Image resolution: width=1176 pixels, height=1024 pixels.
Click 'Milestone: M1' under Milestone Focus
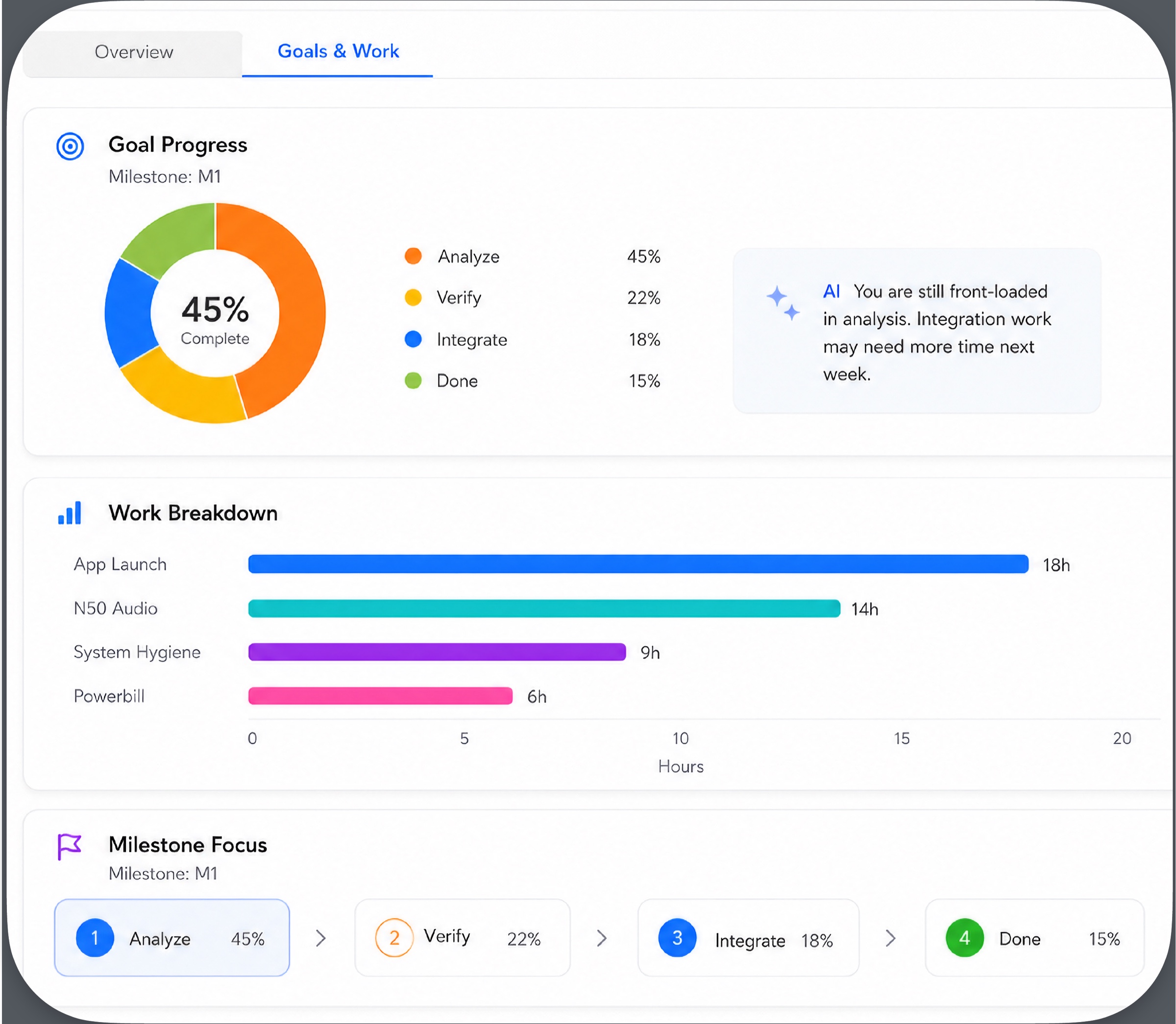(x=163, y=873)
